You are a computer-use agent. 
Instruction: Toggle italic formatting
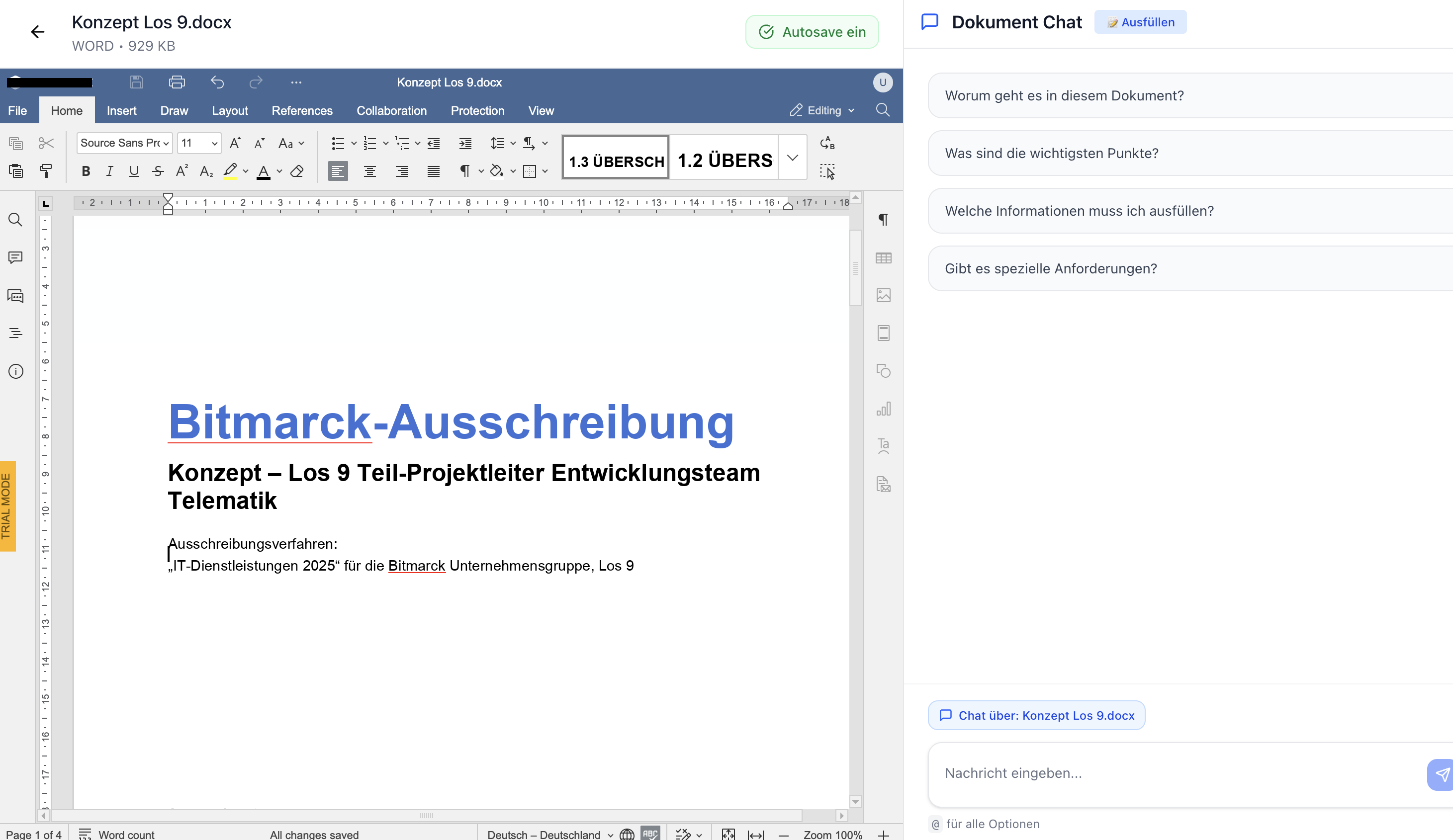coord(109,171)
